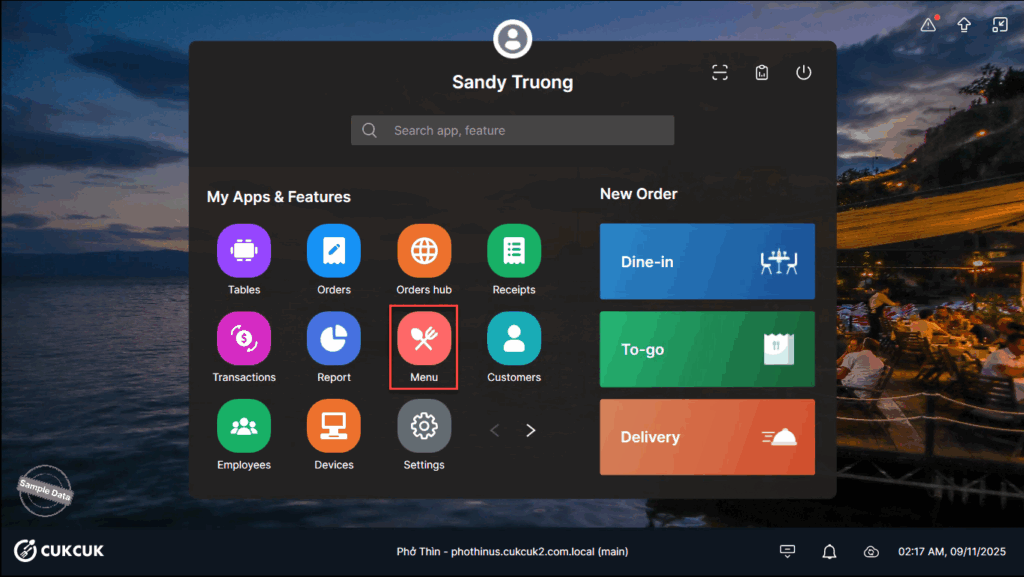Click the Search app, feature field
Image resolution: width=1024 pixels, height=577 pixels.
(513, 131)
